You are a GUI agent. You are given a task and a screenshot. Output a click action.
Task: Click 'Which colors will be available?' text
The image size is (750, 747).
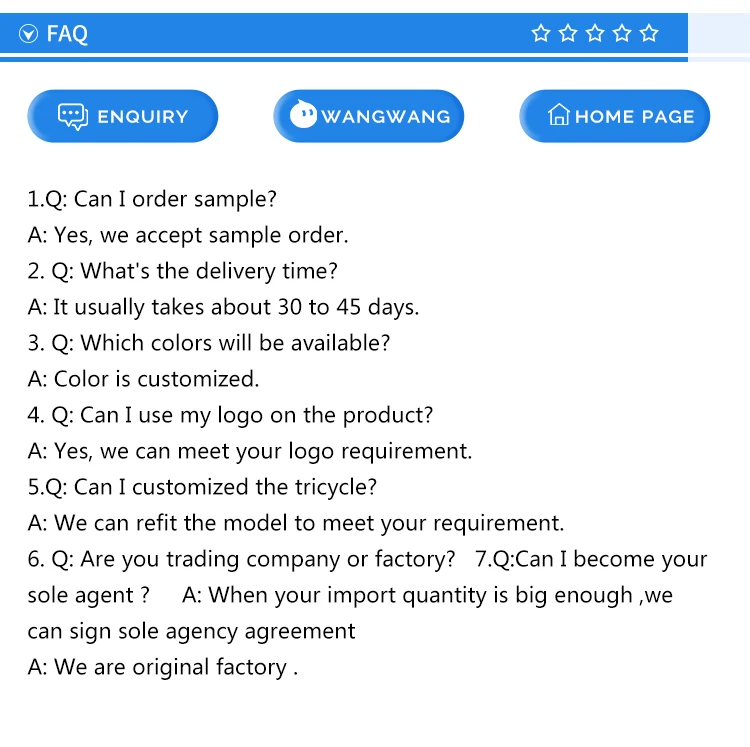tap(208, 343)
